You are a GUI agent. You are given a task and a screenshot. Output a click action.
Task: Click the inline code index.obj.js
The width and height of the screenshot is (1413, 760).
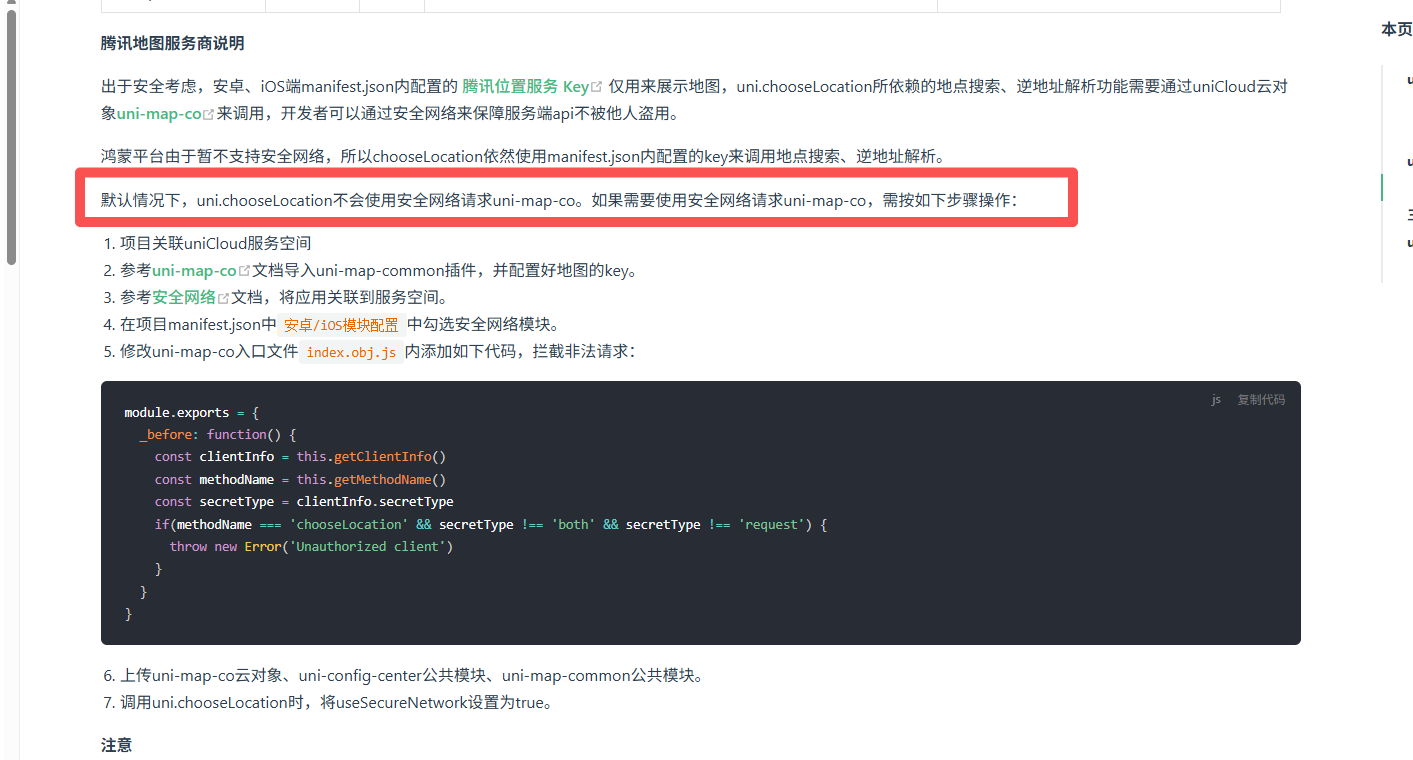tap(351, 352)
